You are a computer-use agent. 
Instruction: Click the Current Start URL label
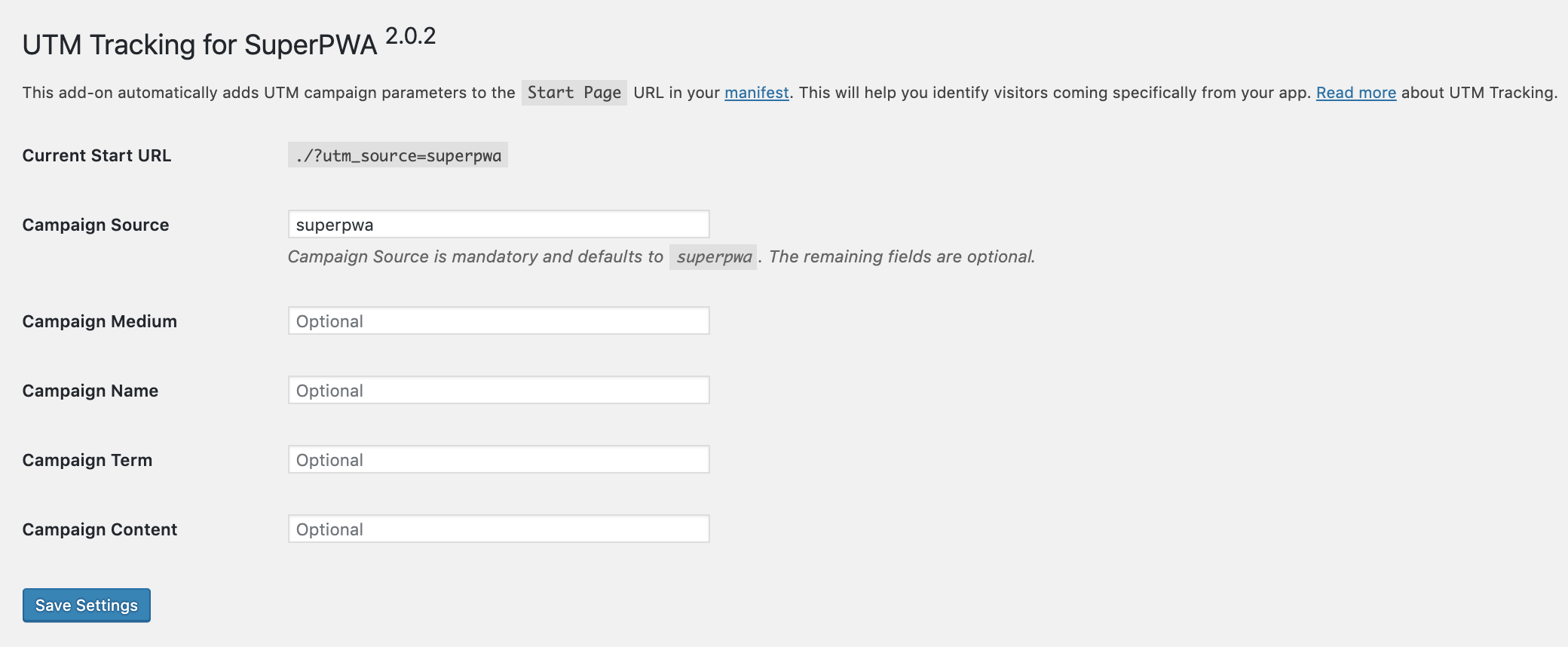coord(96,155)
